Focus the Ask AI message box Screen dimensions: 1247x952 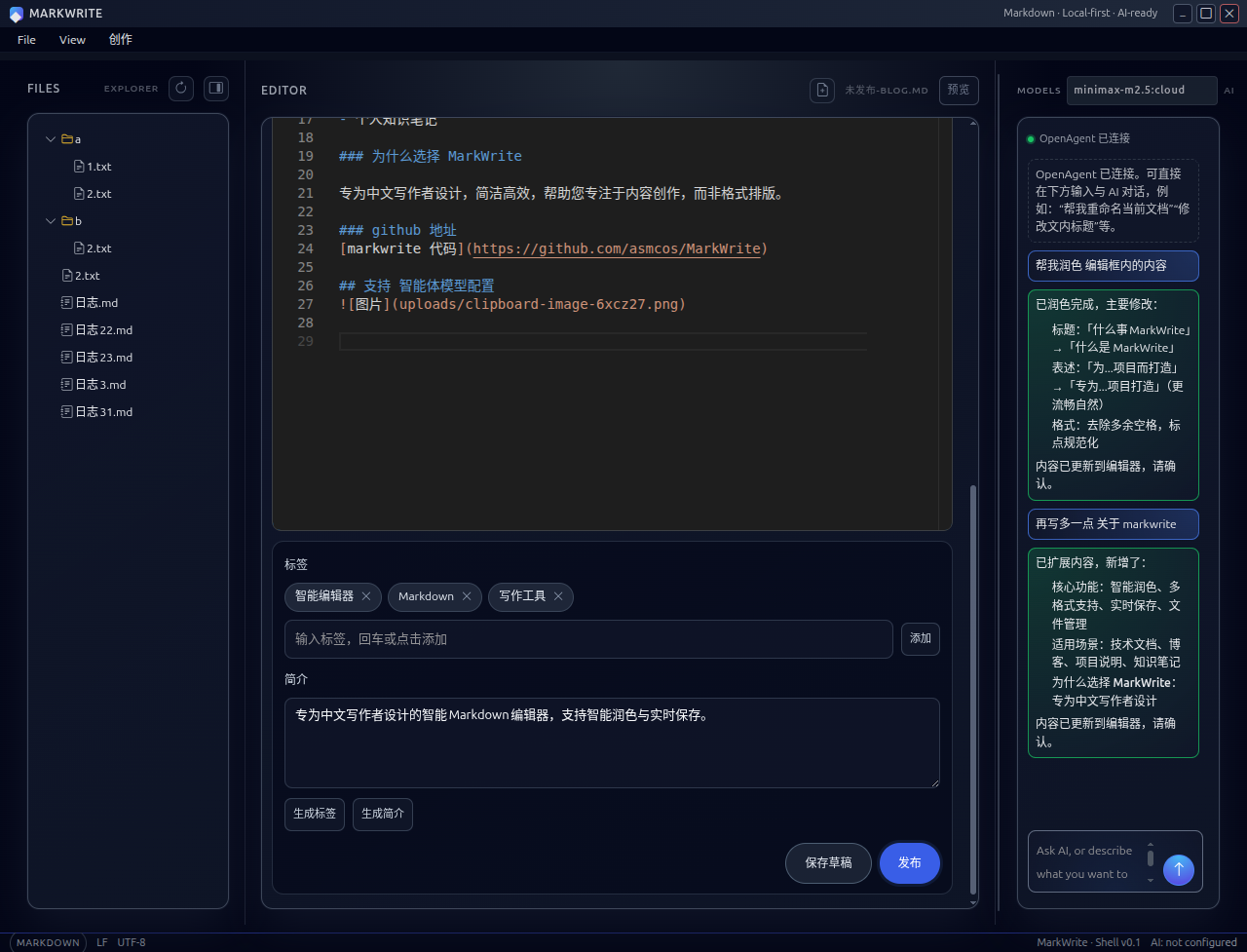1086,862
